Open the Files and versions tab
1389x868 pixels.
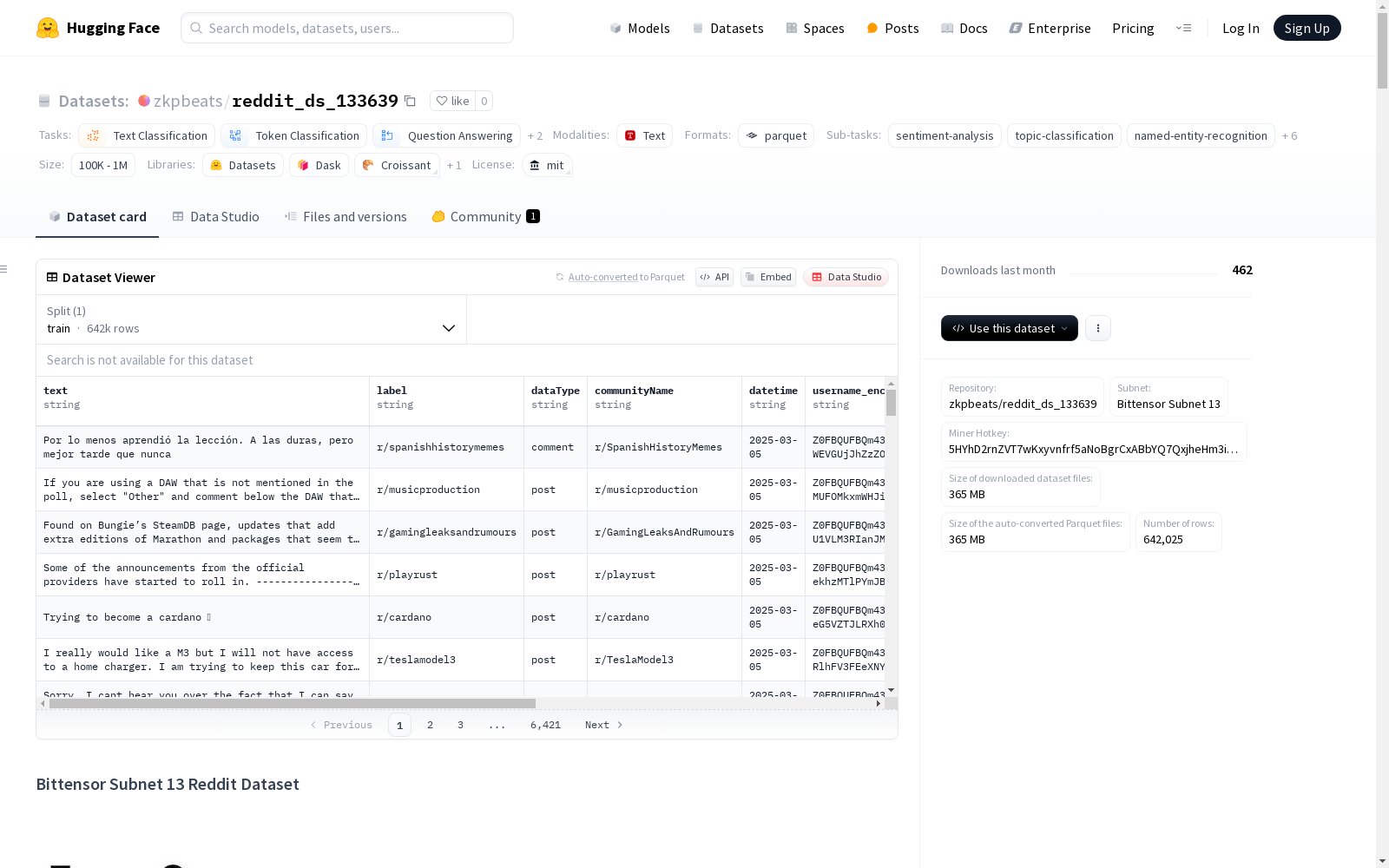point(346,217)
